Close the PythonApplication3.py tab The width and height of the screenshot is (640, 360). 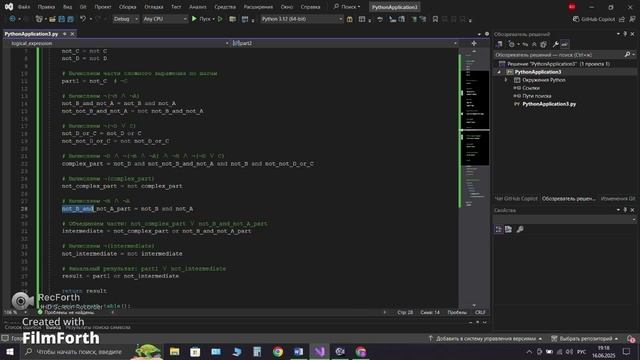[72, 34]
